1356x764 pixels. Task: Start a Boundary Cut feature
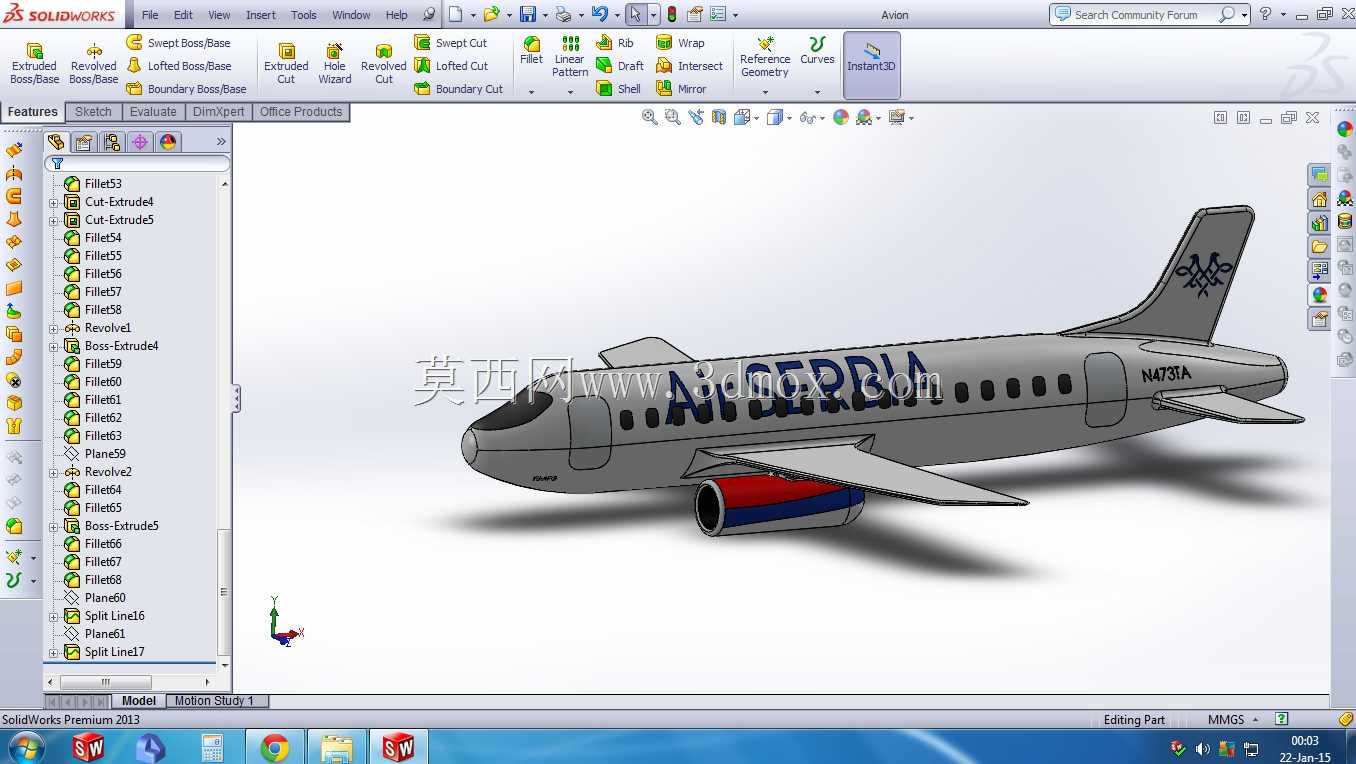pyautogui.click(x=459, y=89)
